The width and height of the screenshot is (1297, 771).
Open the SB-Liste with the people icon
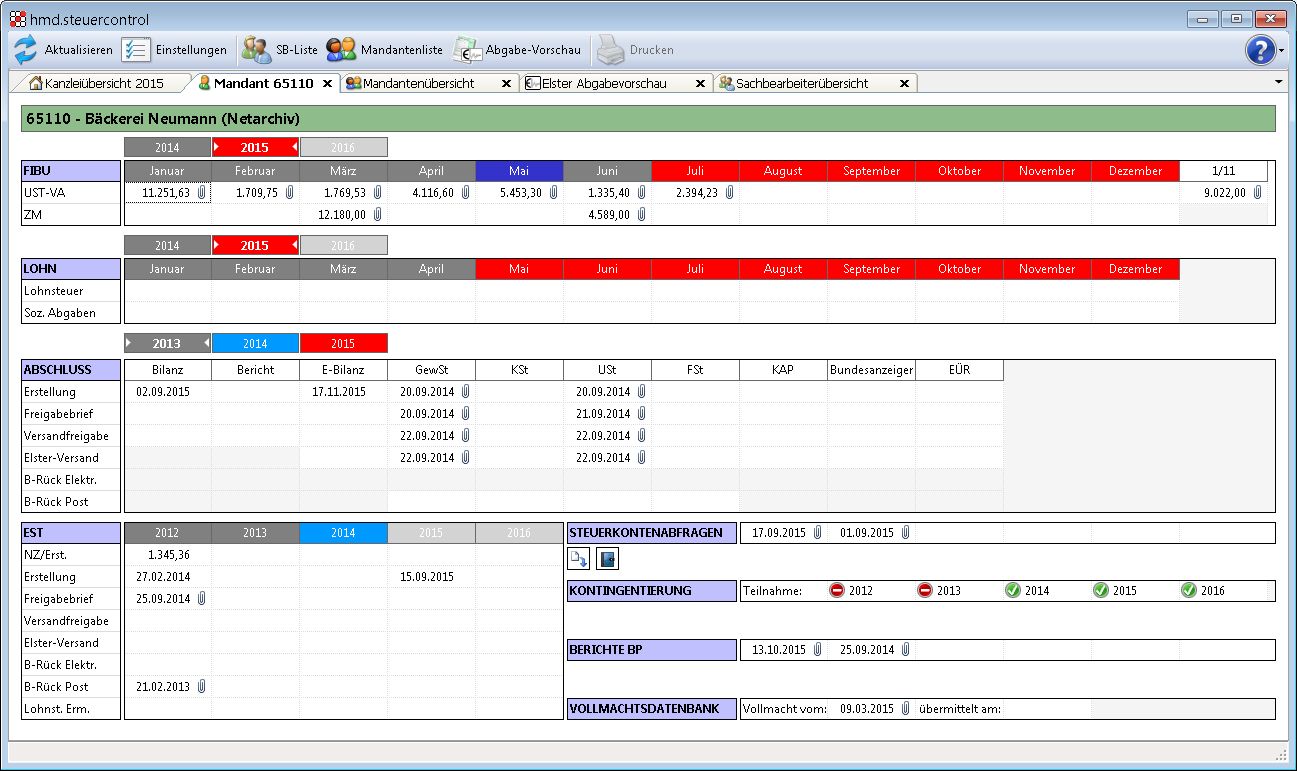click(254, 49)
